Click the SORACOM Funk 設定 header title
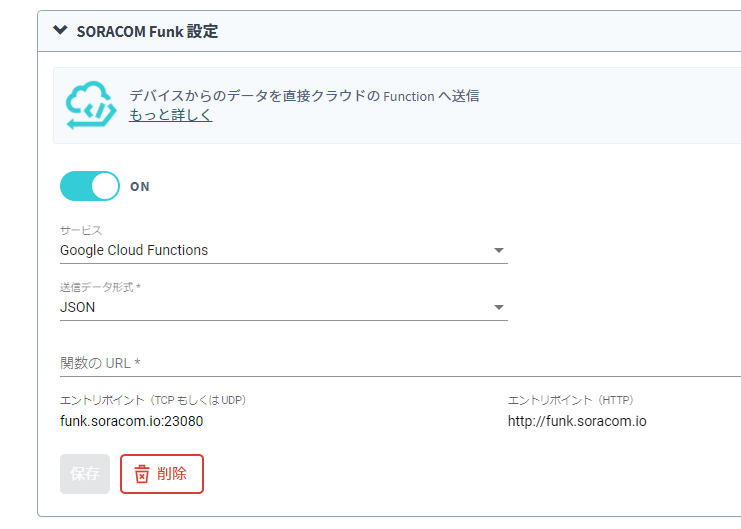 pos(147,31)
